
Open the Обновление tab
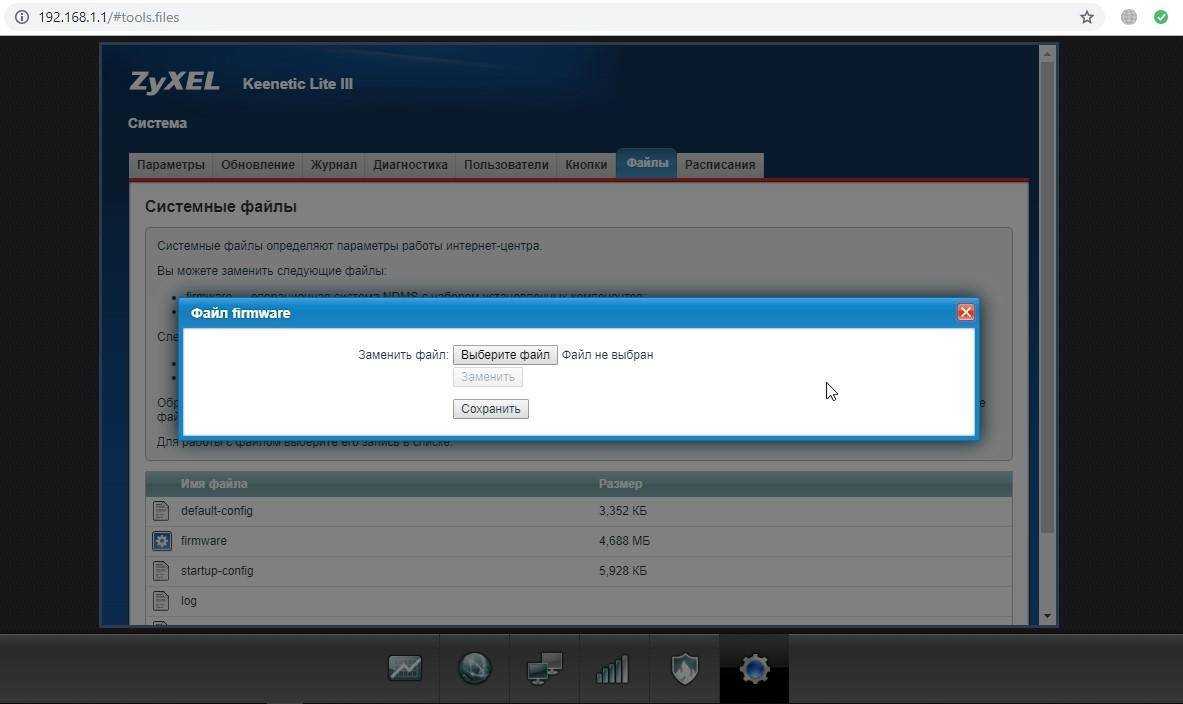point(258,165)
